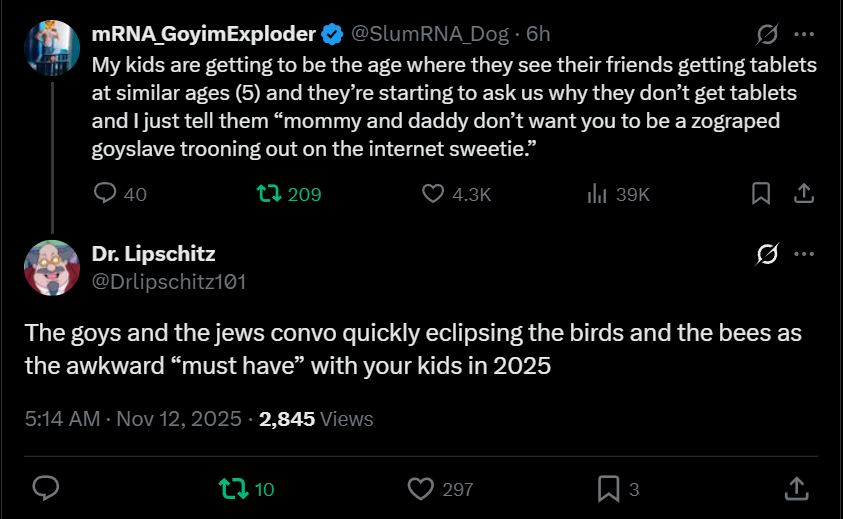Like the parent post with 4.3K likes

[x=433, y=194]
